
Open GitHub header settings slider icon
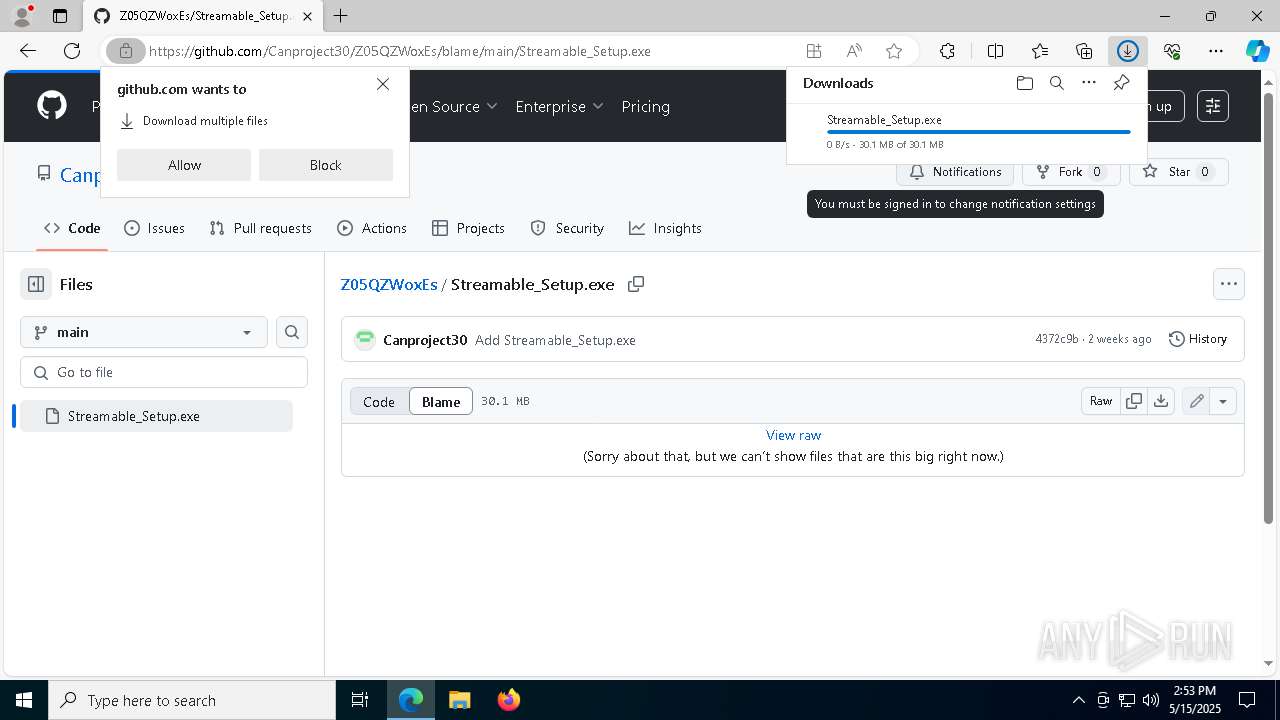(x=1213, y=106)
